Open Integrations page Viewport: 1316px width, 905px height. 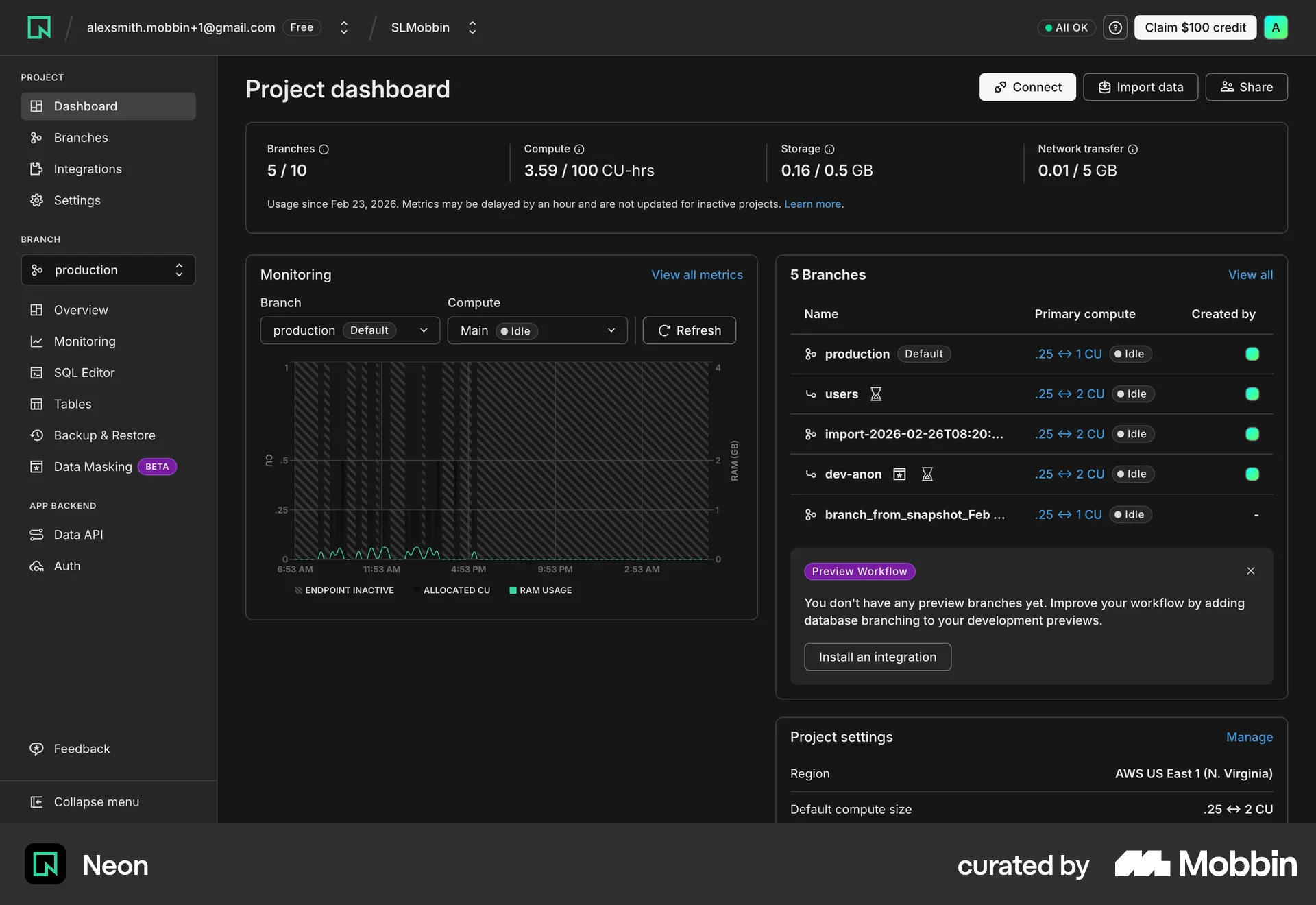(x=108, y=169)
